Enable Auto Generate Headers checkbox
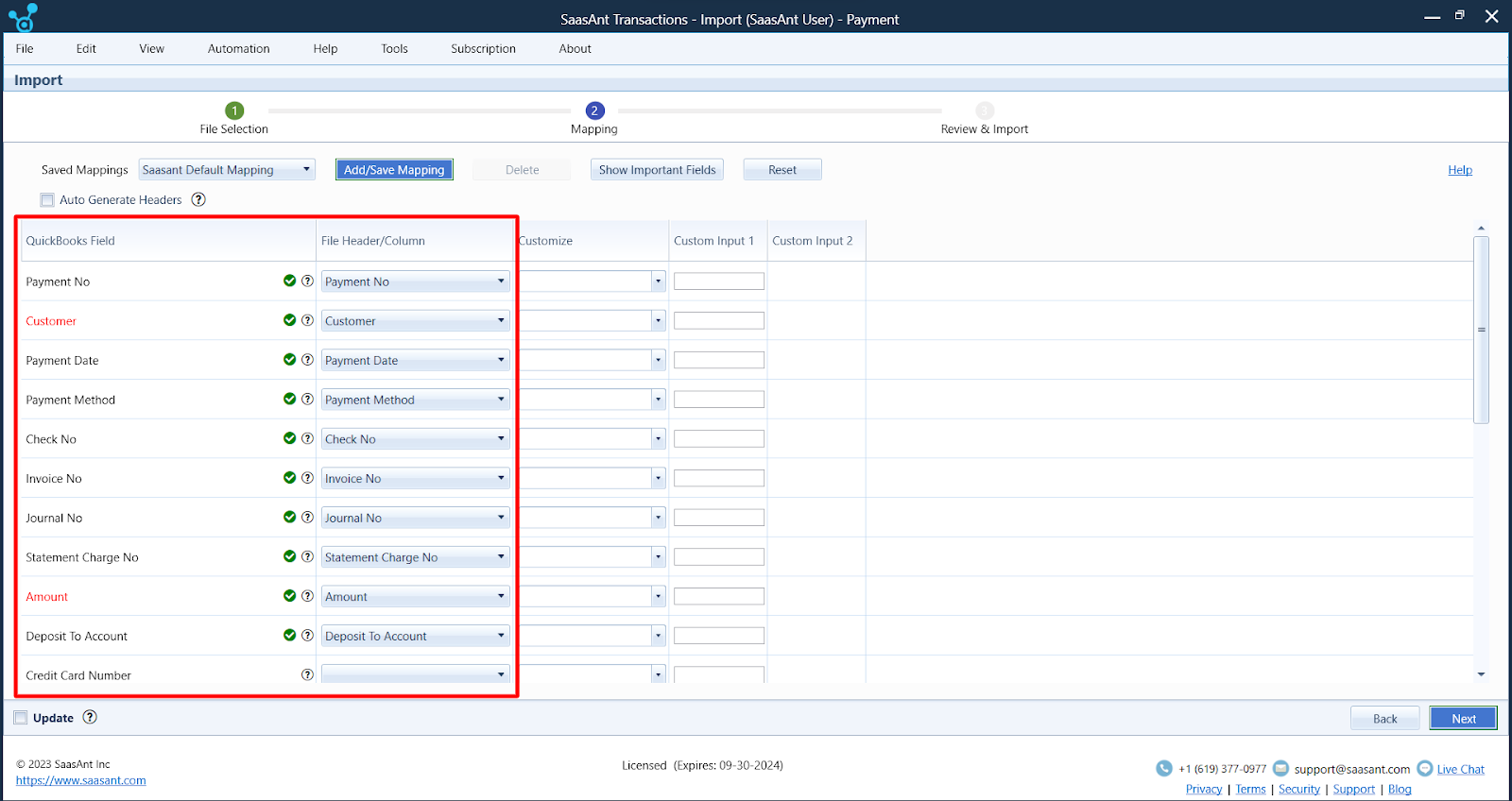This screenshot has height=801, width=1512. pos(47,200)
